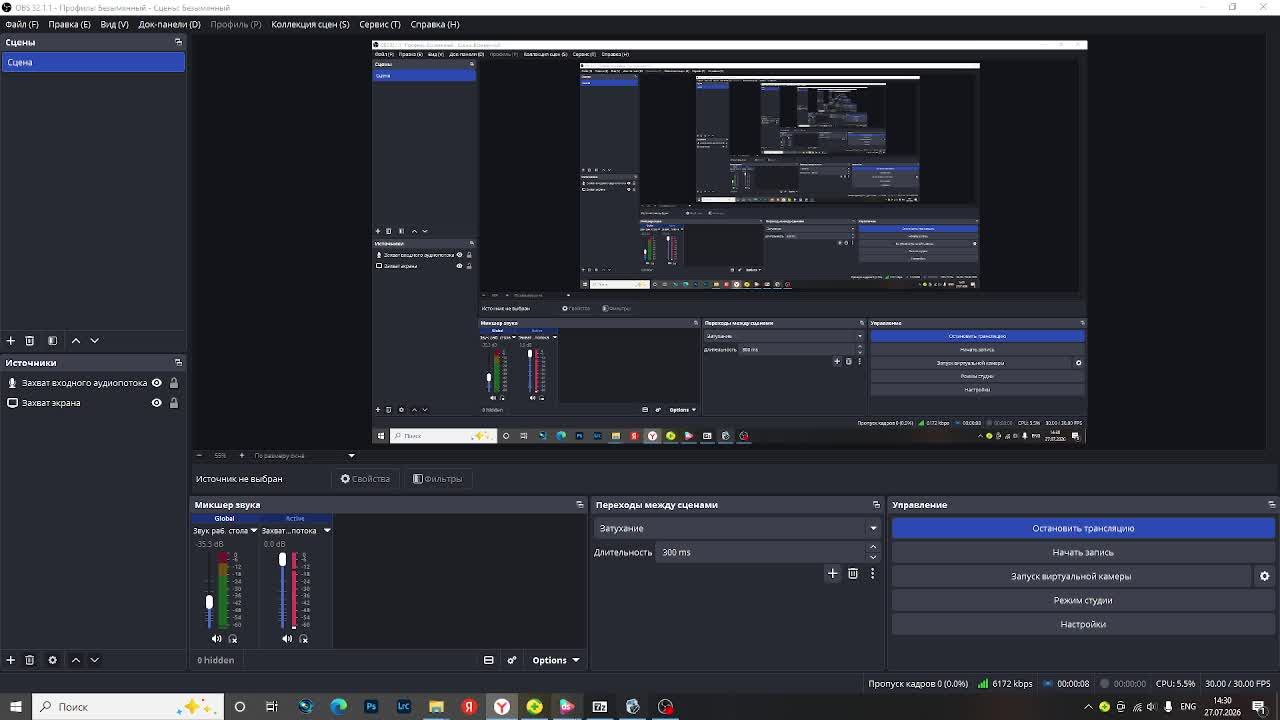Open desktop audio channel dropdown menu
This screenshot has width=1280, height=720.
tap(253, 531)
